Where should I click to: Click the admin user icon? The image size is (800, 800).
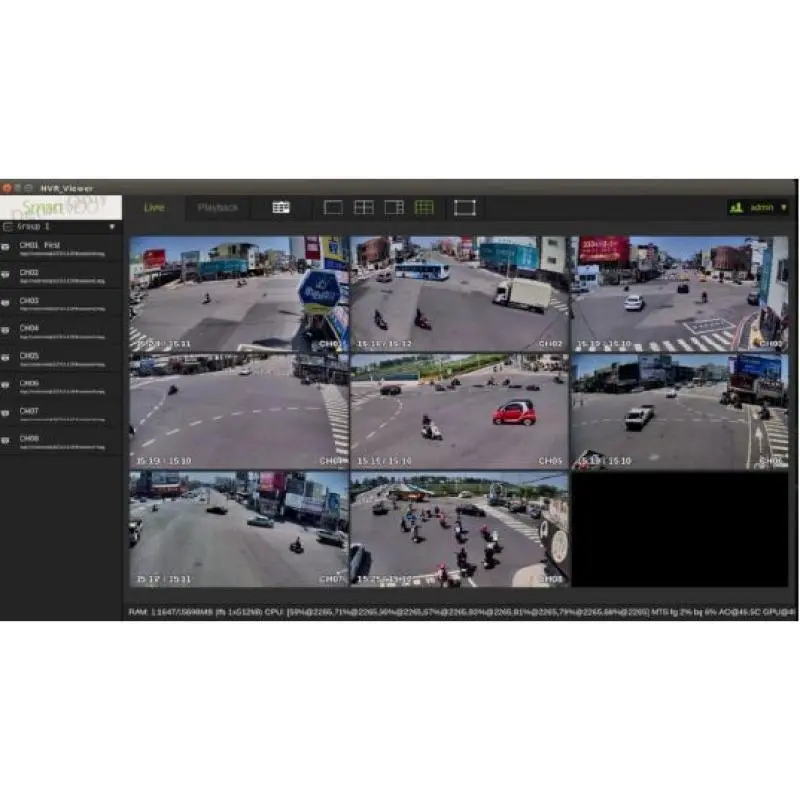point(736,208)
